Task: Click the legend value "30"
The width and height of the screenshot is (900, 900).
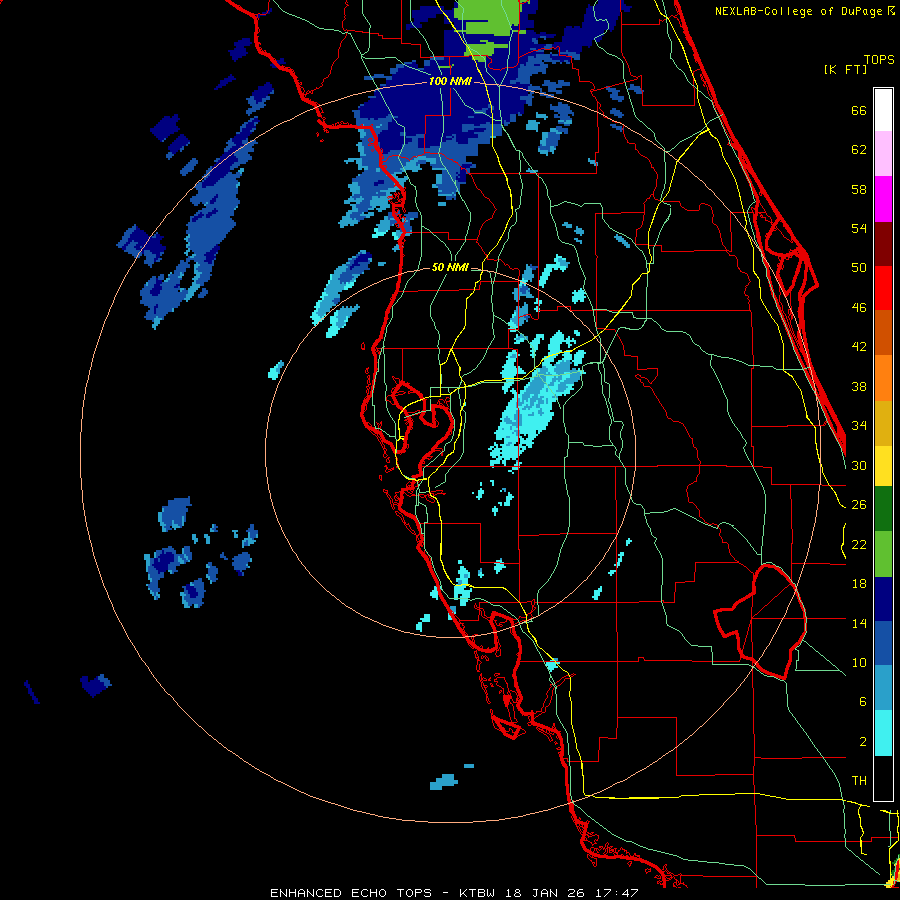Action: tap(859, 465)
